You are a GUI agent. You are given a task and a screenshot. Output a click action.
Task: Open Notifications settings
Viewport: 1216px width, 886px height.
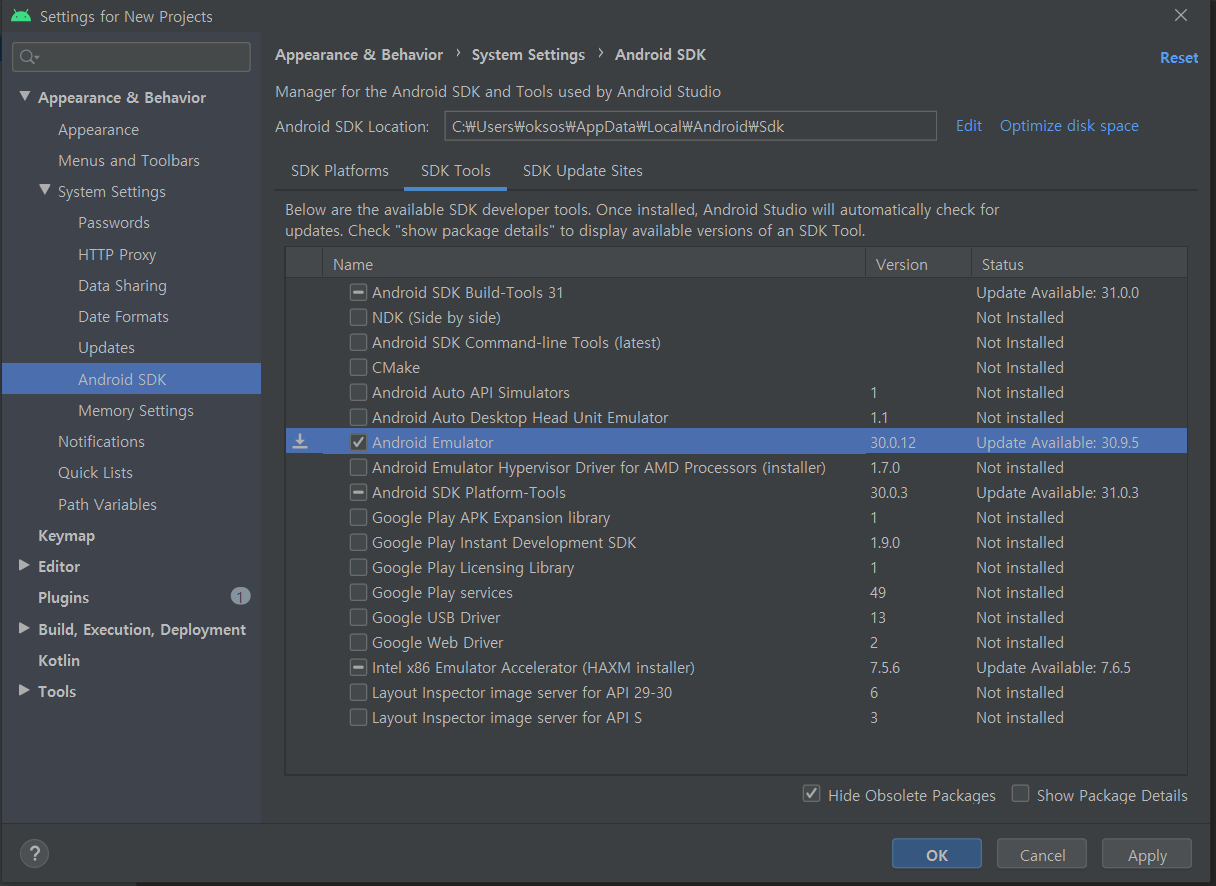(101, 442)
